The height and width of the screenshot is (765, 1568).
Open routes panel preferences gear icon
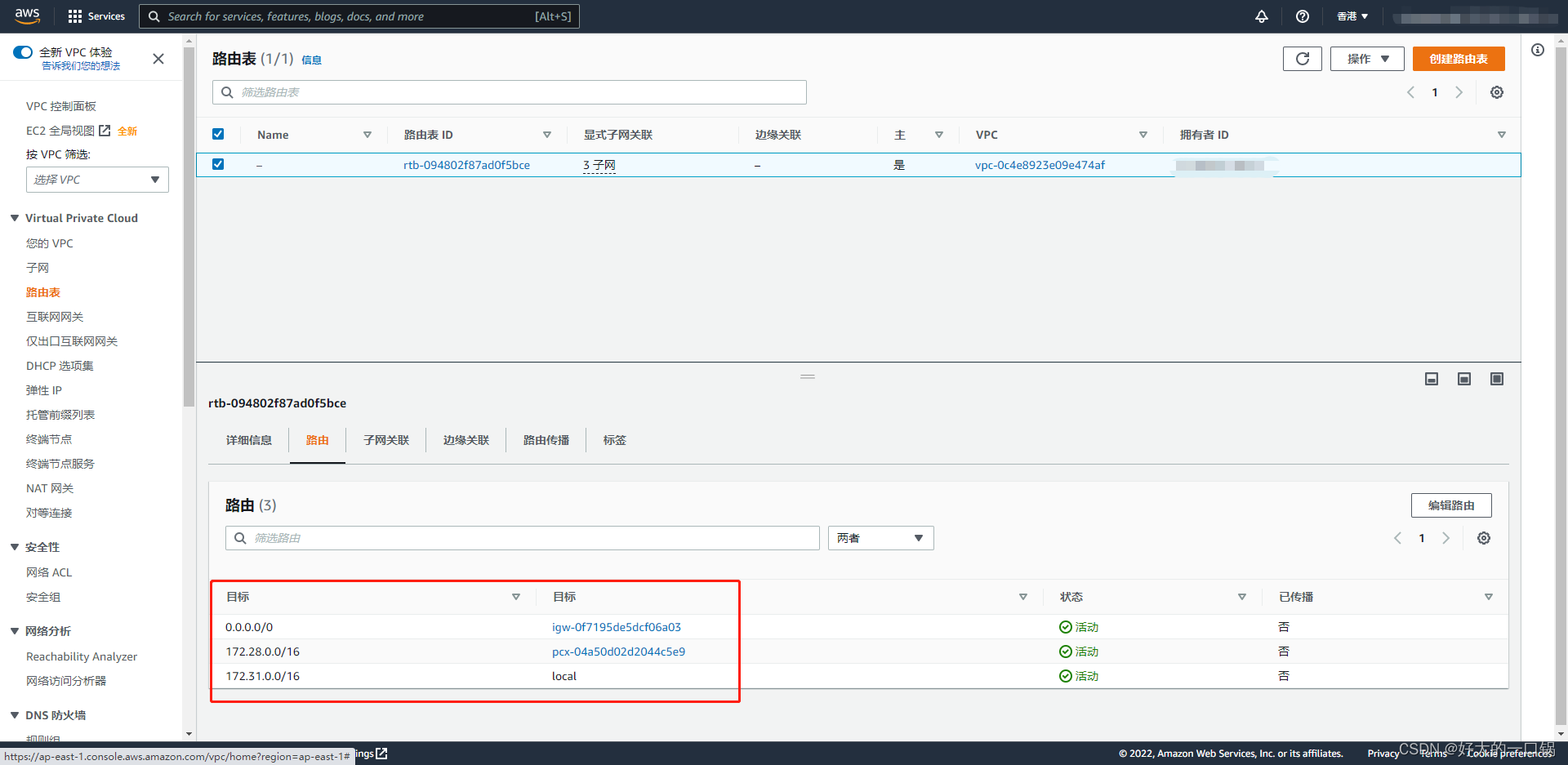point(1483,538)
